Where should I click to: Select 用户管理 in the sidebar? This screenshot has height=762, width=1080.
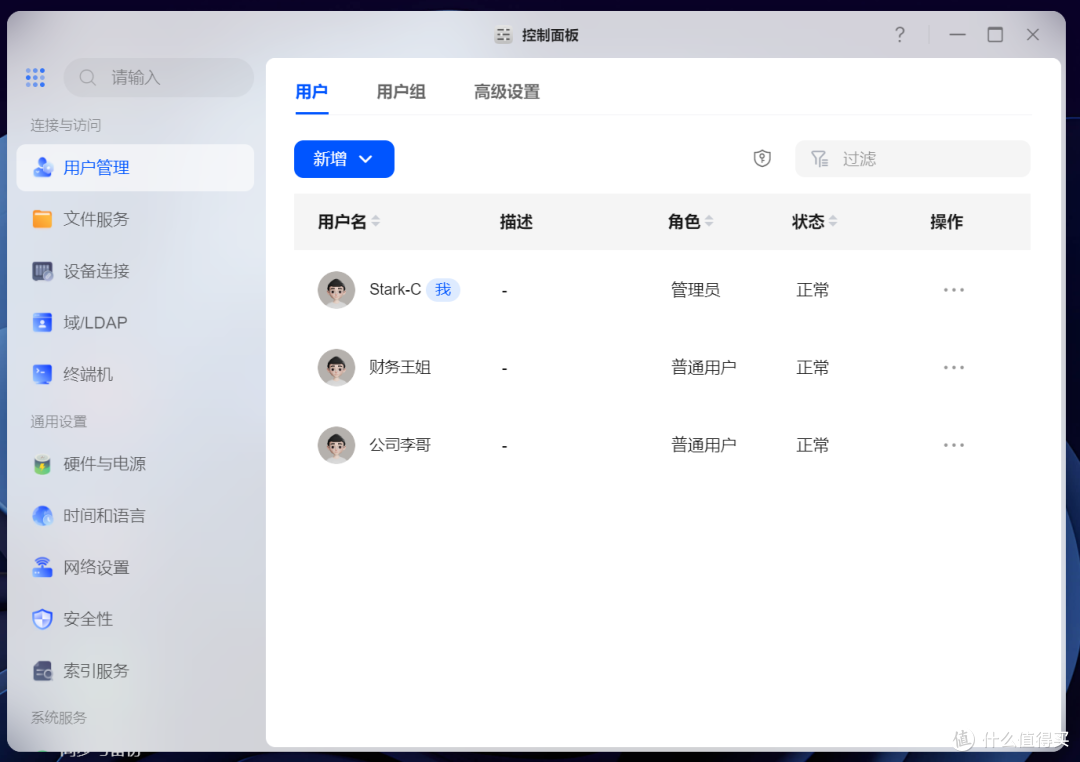point(135,167)
